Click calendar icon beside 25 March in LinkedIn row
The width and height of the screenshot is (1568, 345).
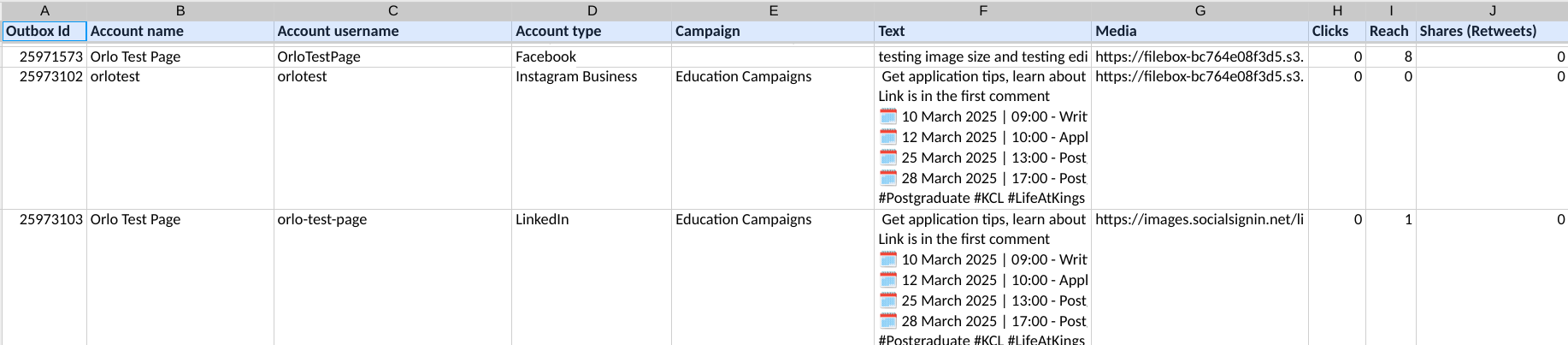(x=888, y=300)
